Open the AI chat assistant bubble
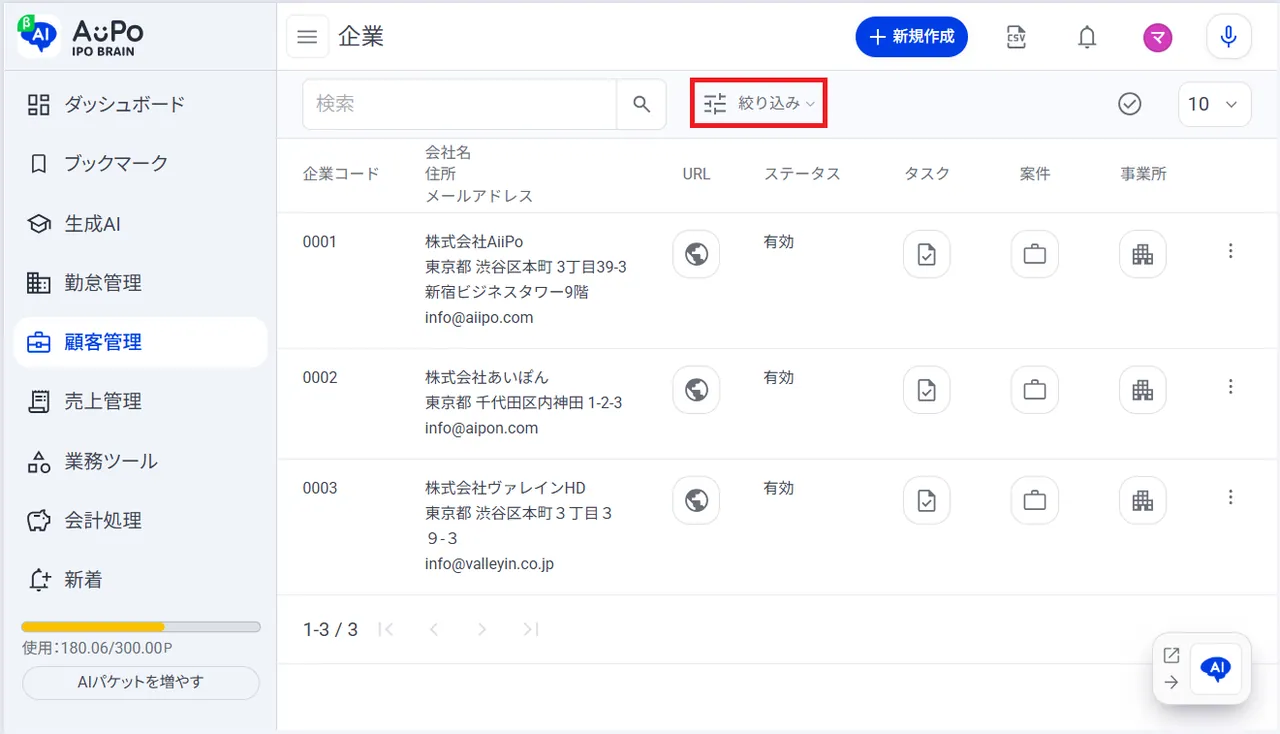 click(x=1216, y=669)
